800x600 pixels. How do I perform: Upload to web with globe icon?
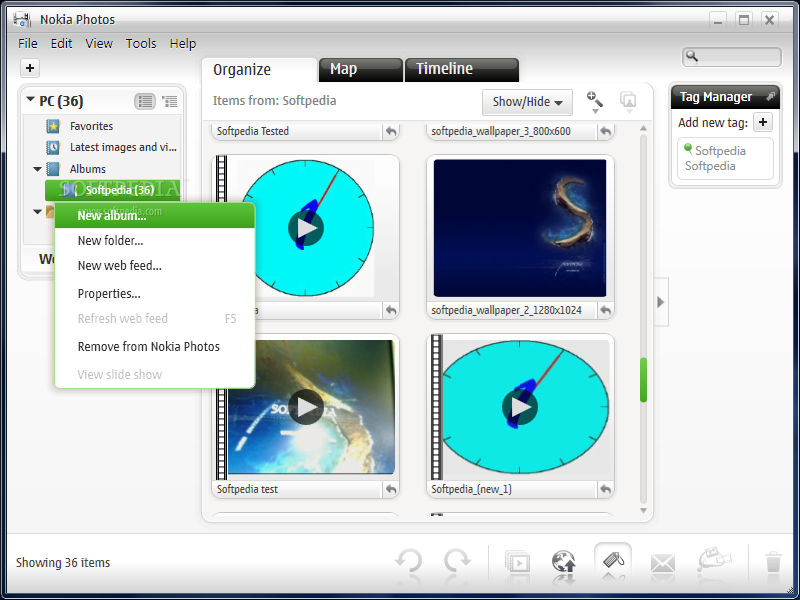tap(564, 562)
